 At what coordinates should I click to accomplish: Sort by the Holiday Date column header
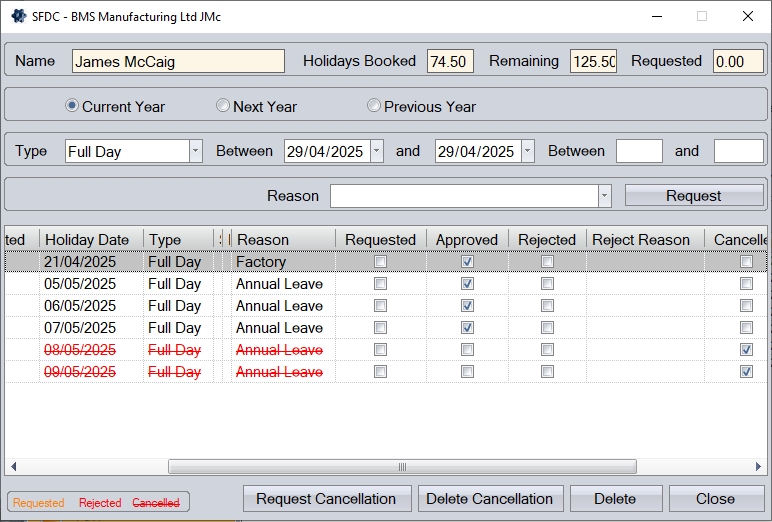click(87, 240)
